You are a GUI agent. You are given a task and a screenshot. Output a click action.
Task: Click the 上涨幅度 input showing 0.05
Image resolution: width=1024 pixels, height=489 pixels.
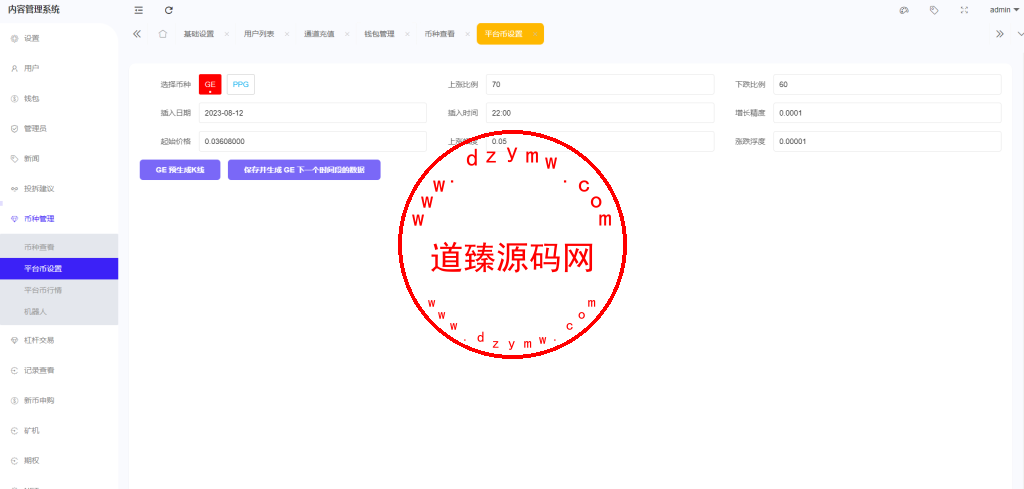600,141
